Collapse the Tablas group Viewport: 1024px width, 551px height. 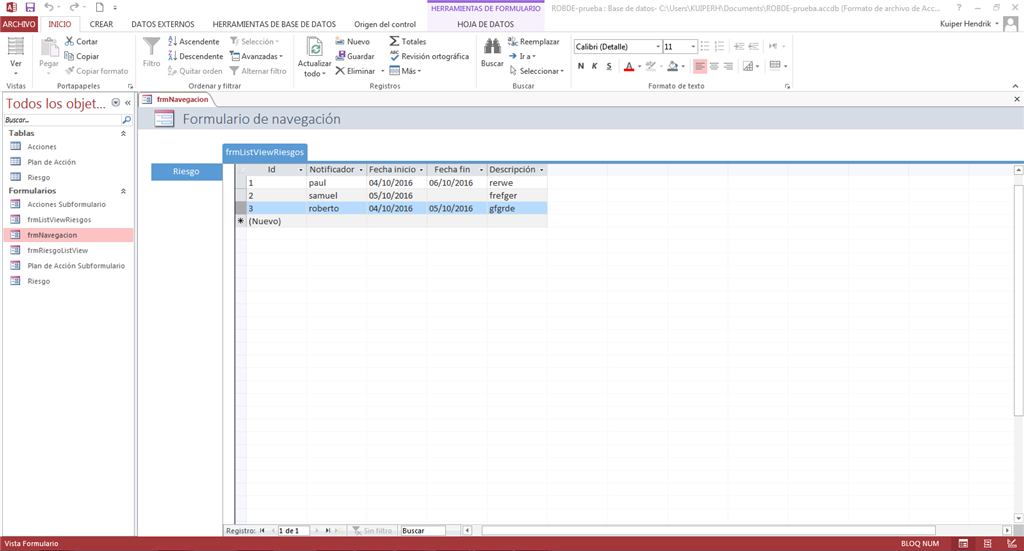coord(123,133)
